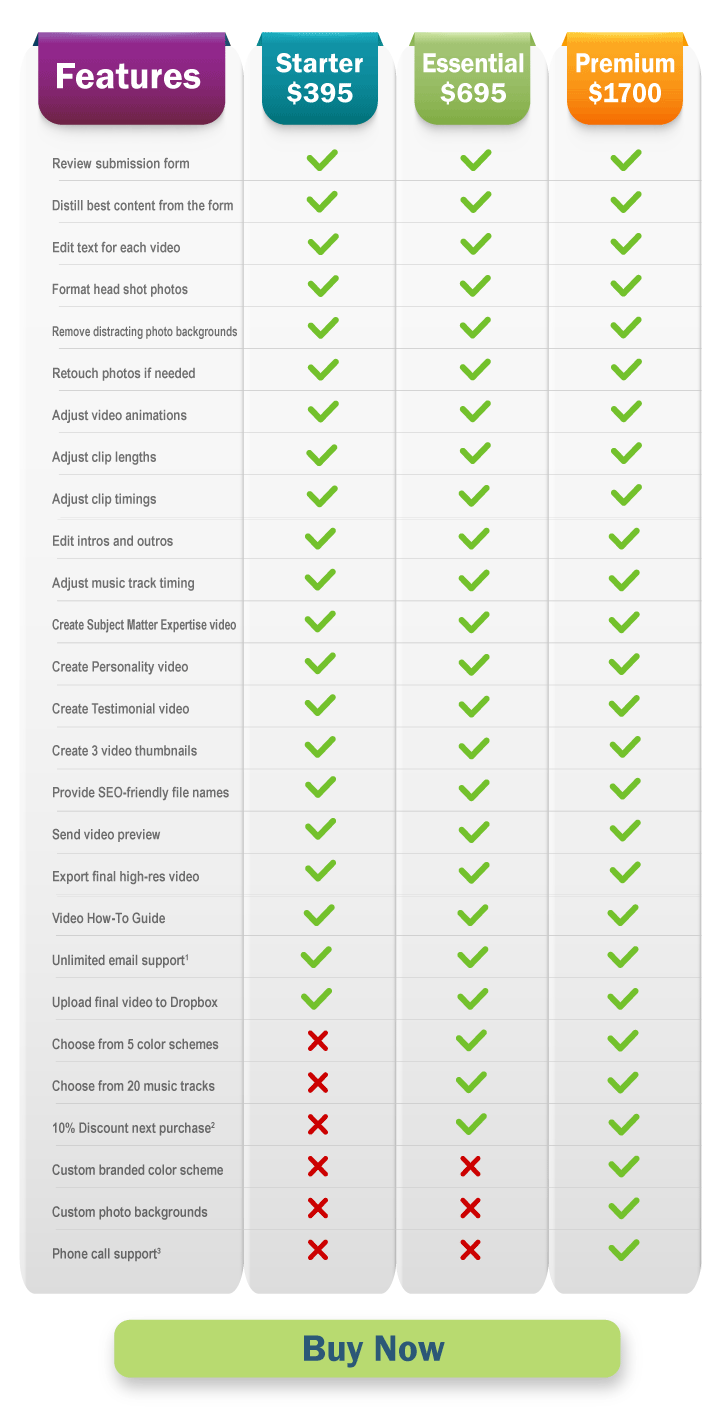Click the Features header banner

pyautogui.click(x=131, y=78)
